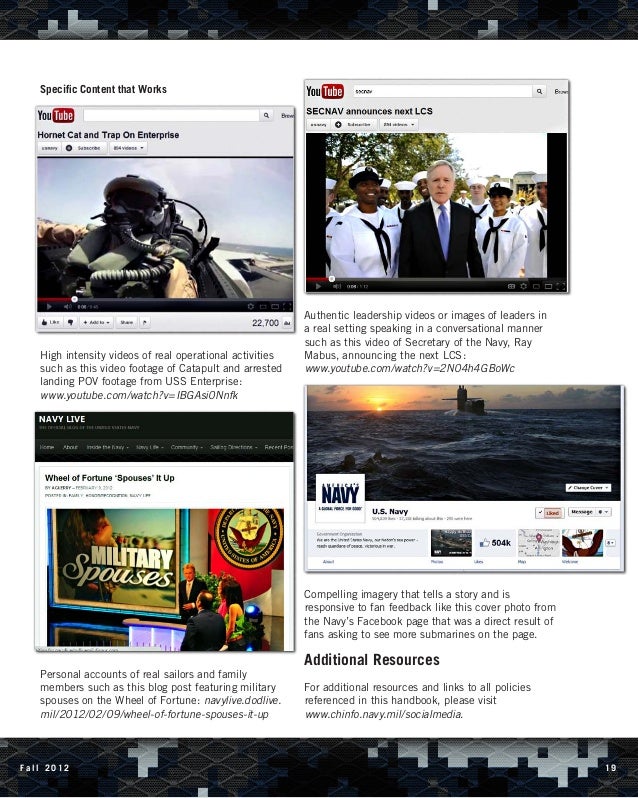
Task: Click the America's Navy profile picture on Facebook
Action: pos(340,497)
